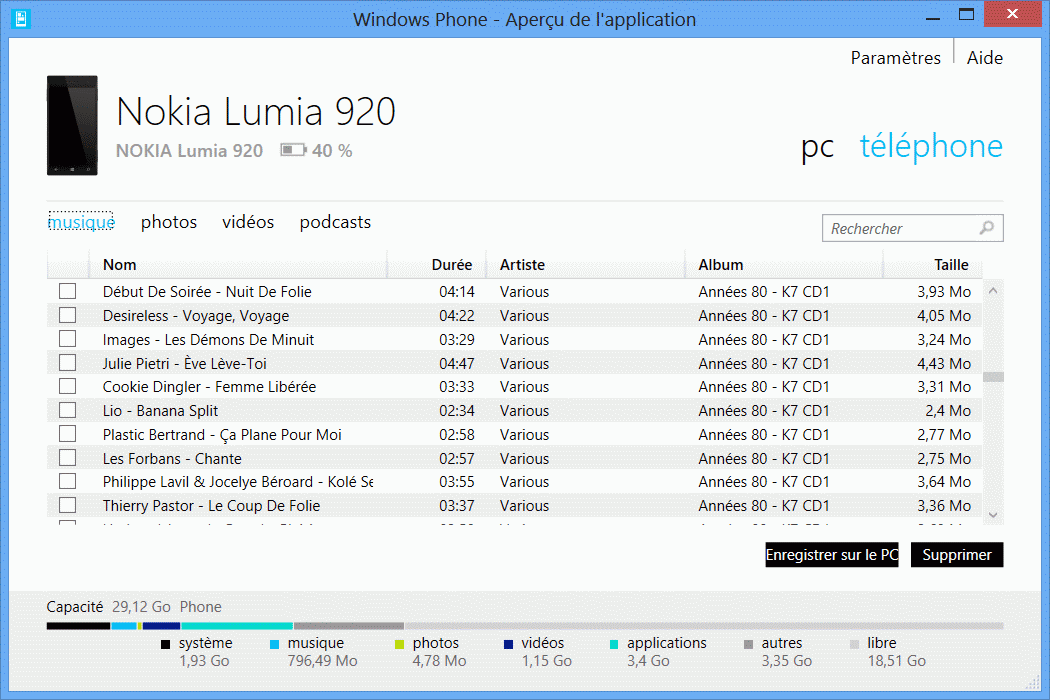Click the battery level icon showing 40 %

click(293, 150)
